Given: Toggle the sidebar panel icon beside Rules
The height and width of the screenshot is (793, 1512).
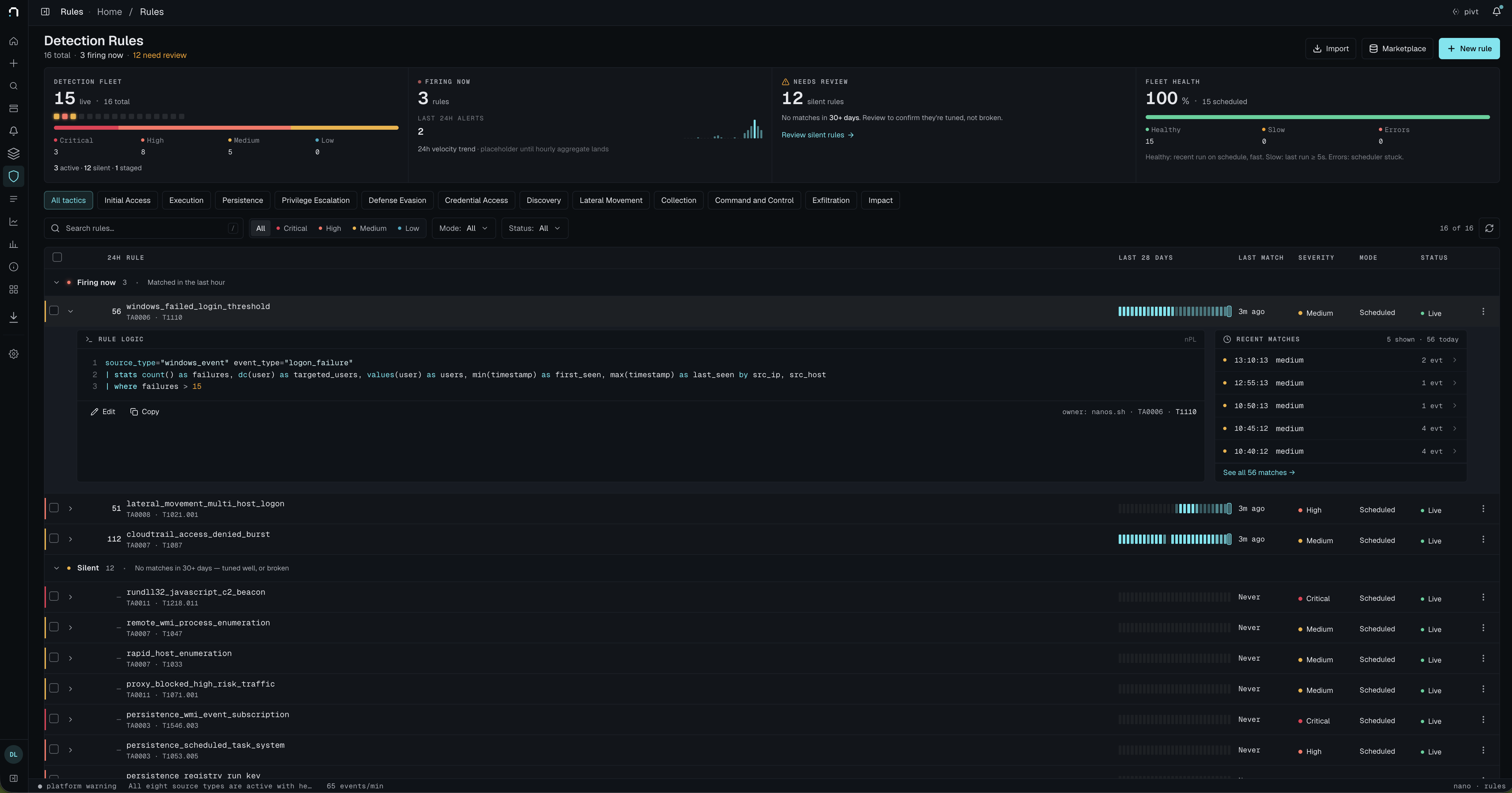Looking at the screenshot, I should [45, 12].
